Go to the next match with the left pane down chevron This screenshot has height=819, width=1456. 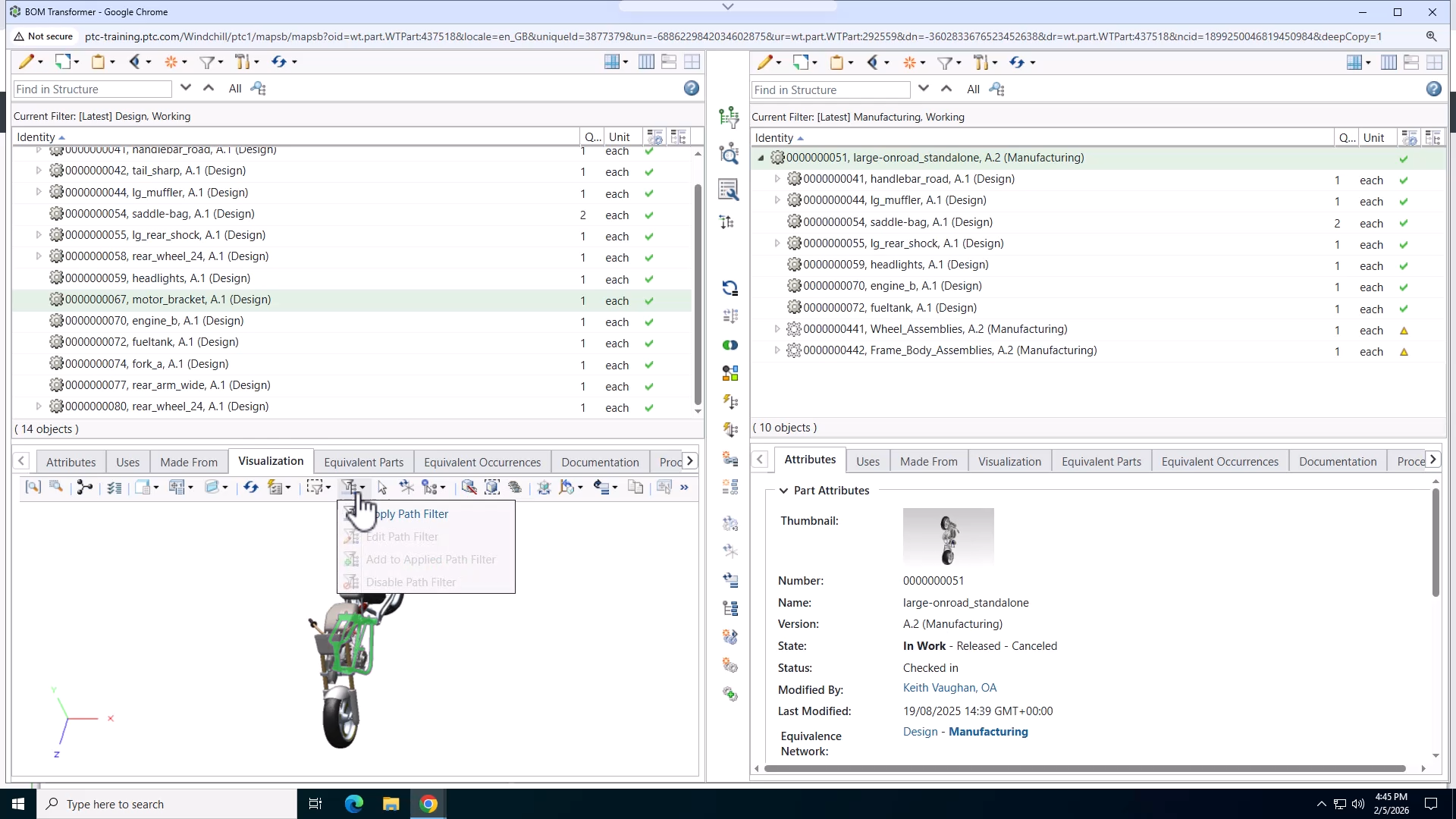(186, 88)
